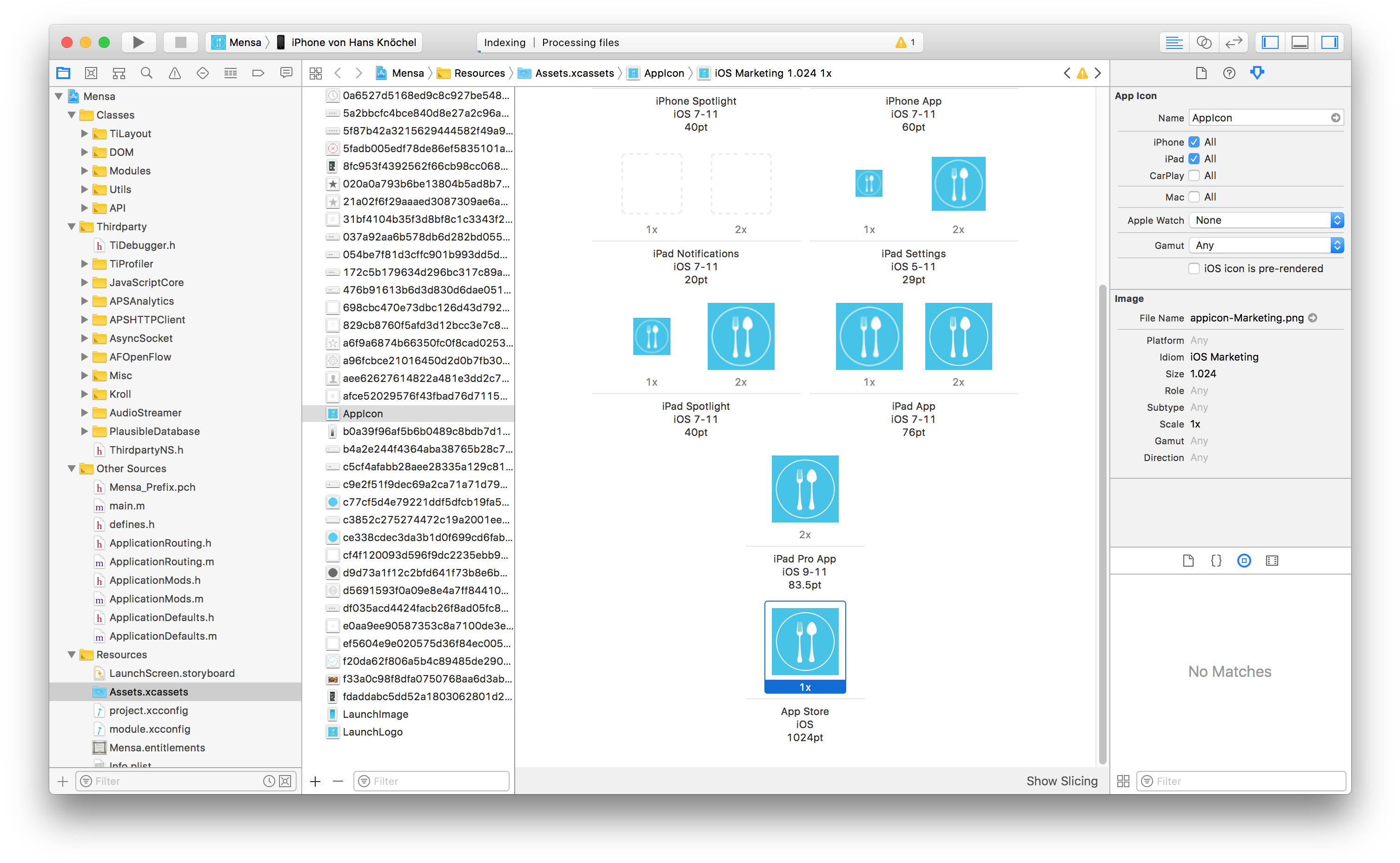The width and height of the screenshot is (1400, 863).
Task: Show the Breakpoint navigator
Action: pos(258,73)
